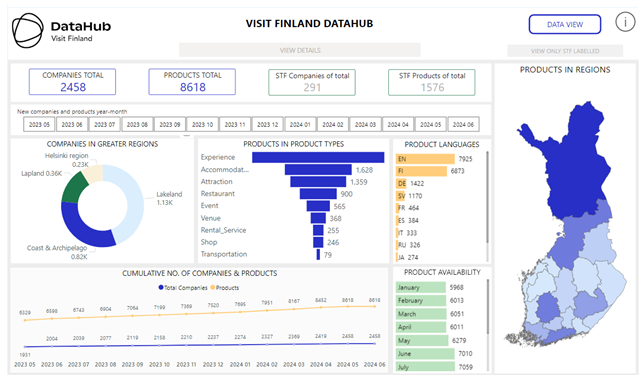The image size is (643, 375).
Task: Select the June availability bar
Action: click(x=425, y=354)
